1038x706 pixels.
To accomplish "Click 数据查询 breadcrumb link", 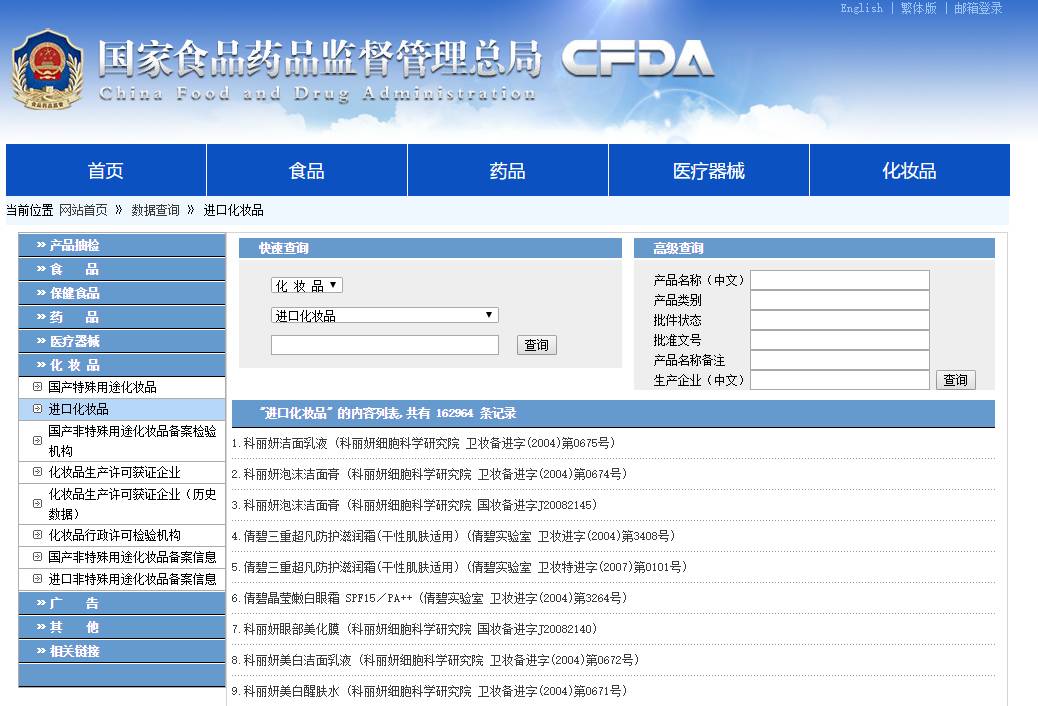I will [x=155, y=210].
